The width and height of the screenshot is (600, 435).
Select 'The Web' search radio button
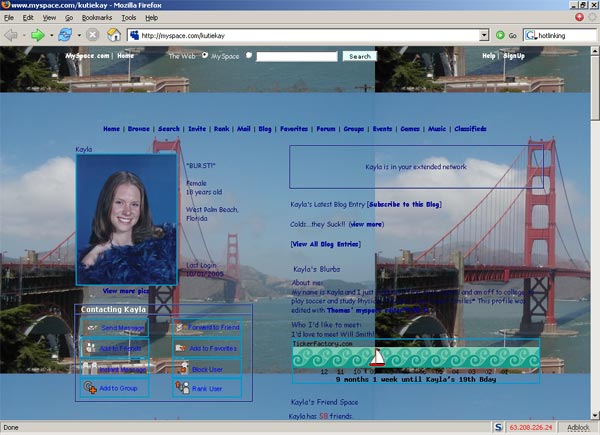click(x=205, y=56)
